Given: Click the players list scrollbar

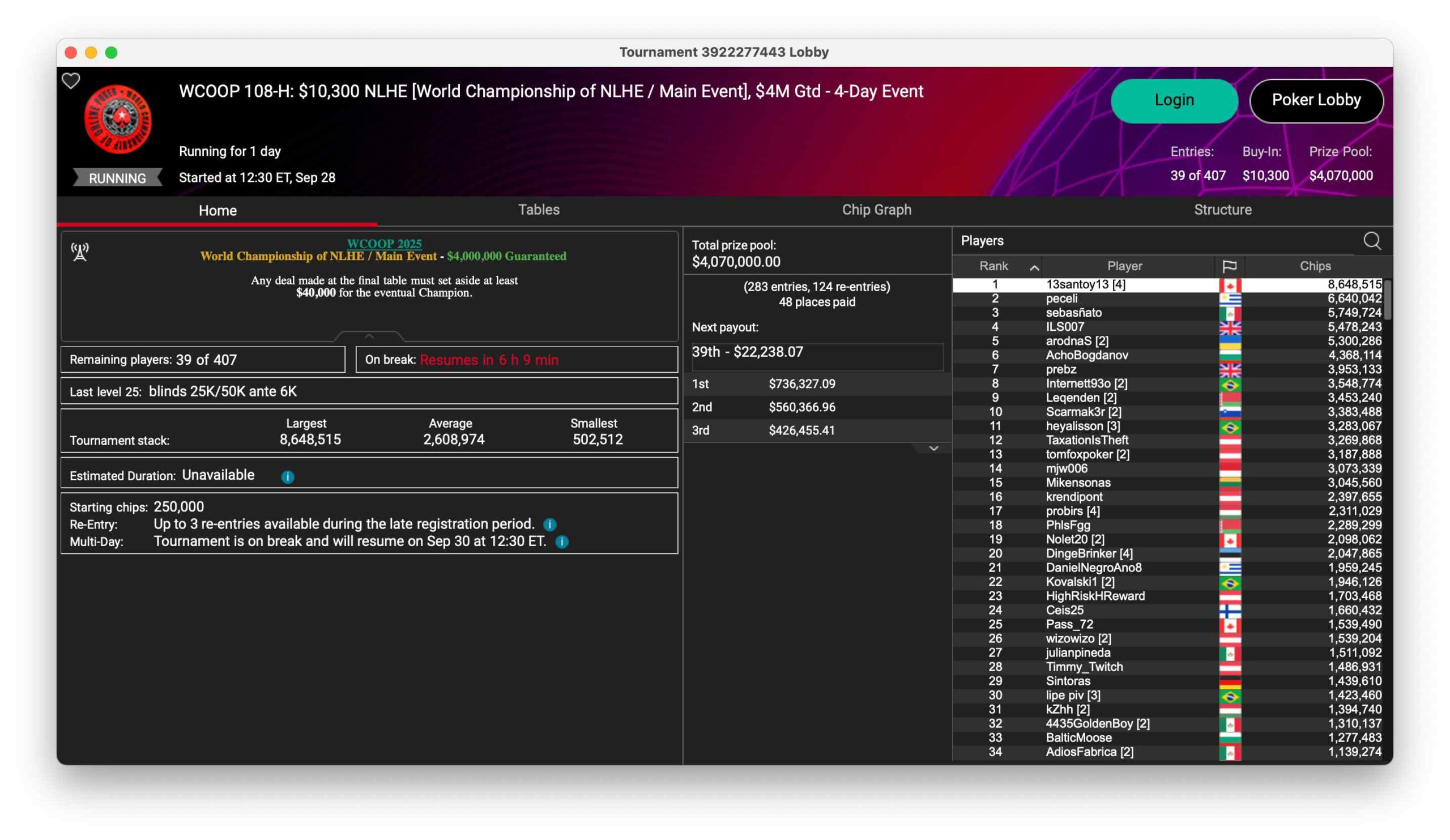Looking at the screenshot, I should 1387,300.
